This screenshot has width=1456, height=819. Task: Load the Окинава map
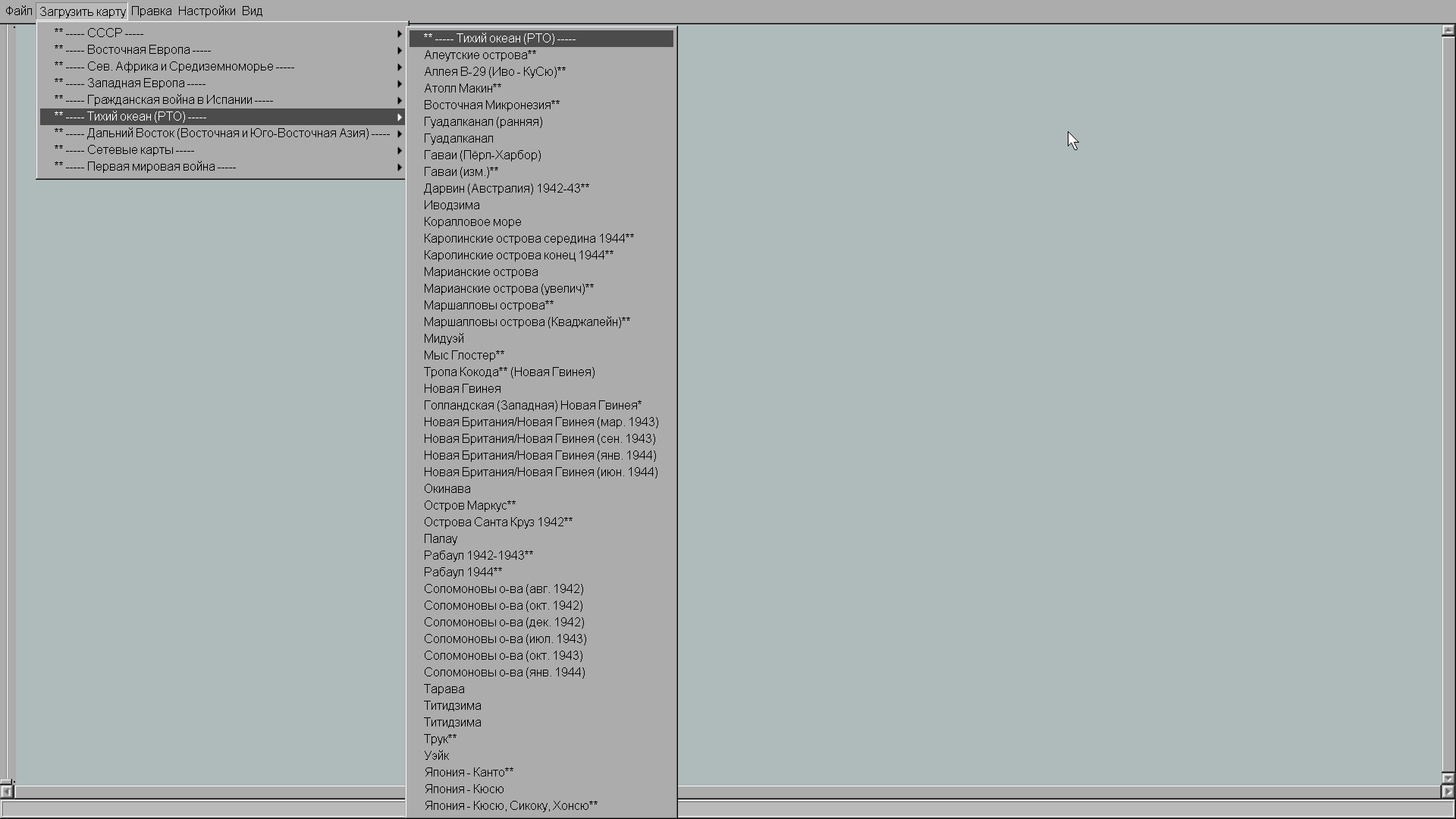[541, 489]
